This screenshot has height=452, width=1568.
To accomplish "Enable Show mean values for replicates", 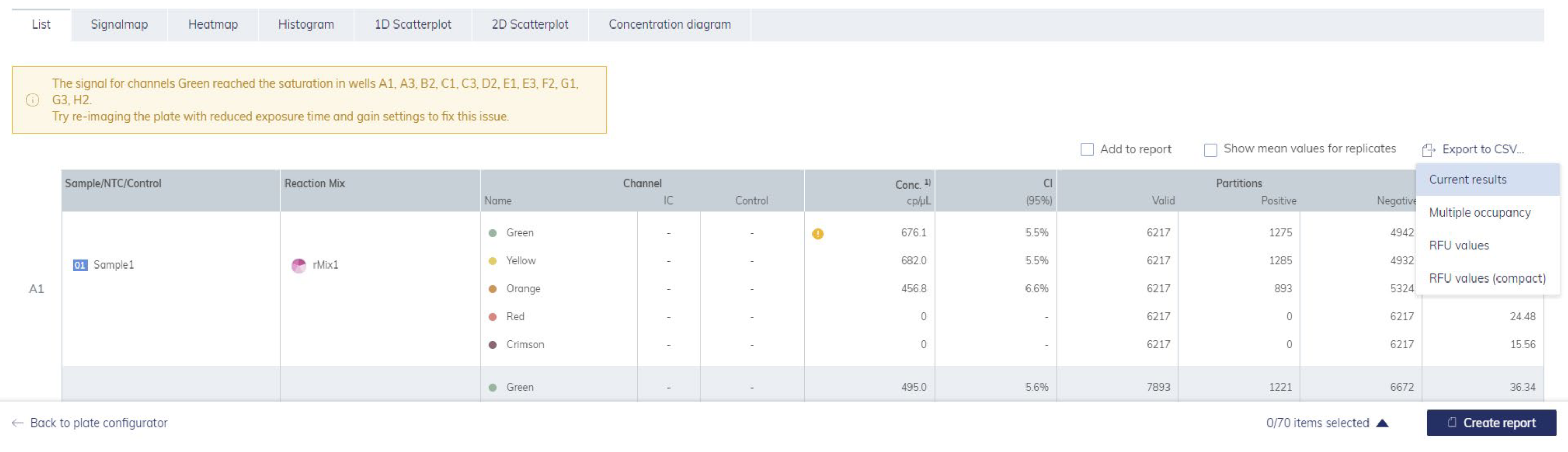I will point(1210,149).
